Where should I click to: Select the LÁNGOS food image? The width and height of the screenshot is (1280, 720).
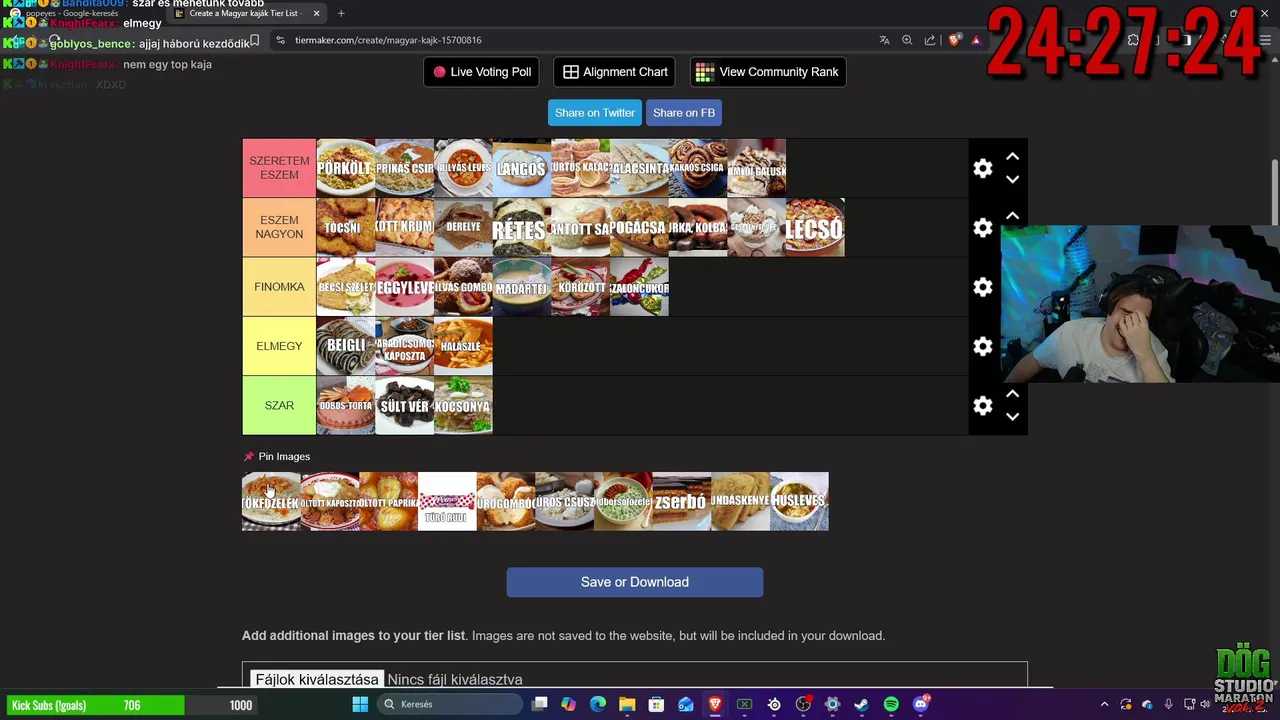pos(522,168)
